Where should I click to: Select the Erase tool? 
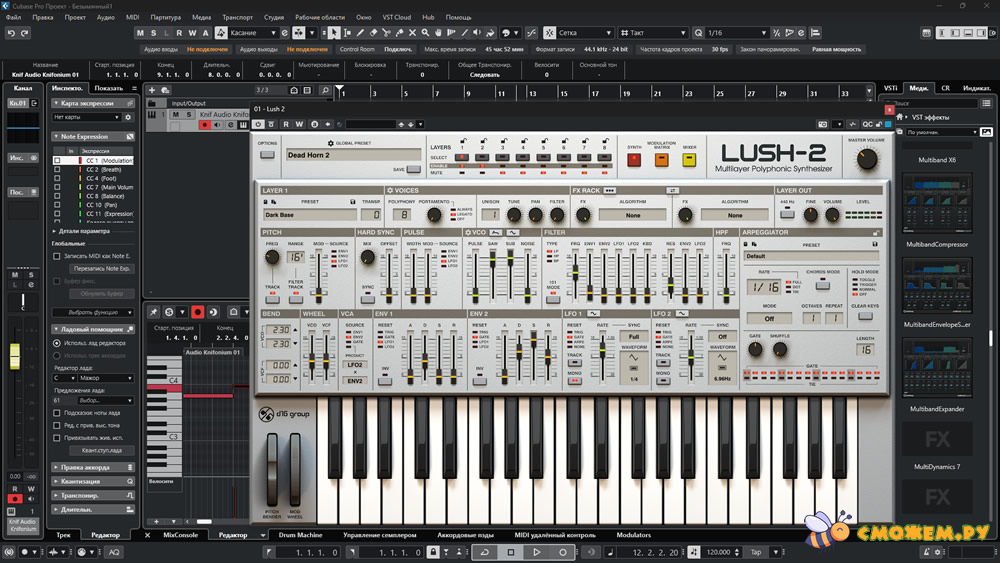point(374,33)
